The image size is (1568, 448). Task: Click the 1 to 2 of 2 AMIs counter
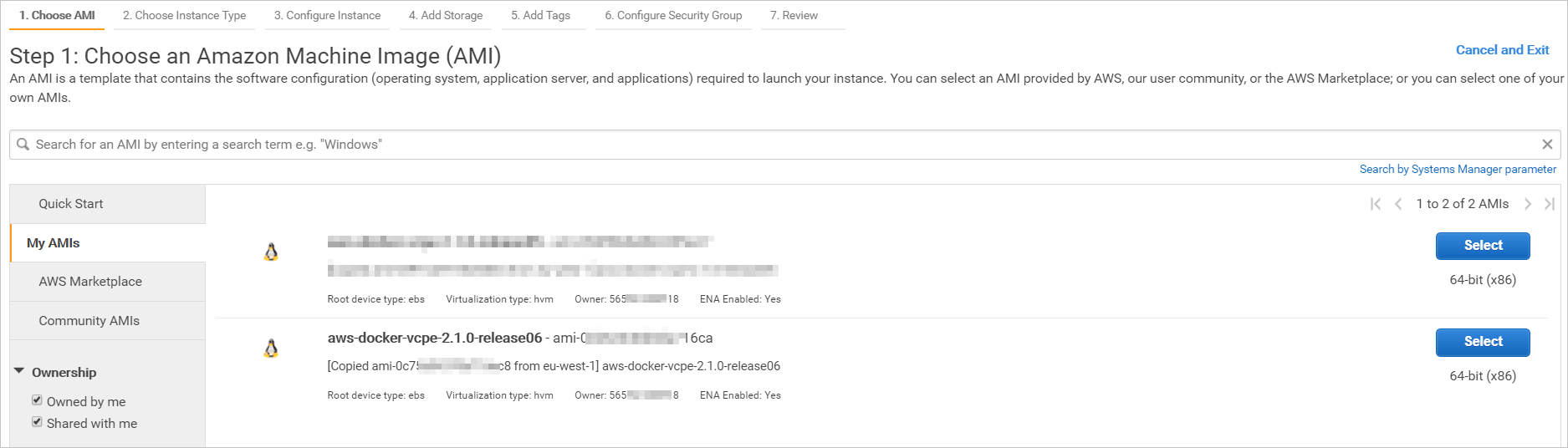click(1462, 204)
